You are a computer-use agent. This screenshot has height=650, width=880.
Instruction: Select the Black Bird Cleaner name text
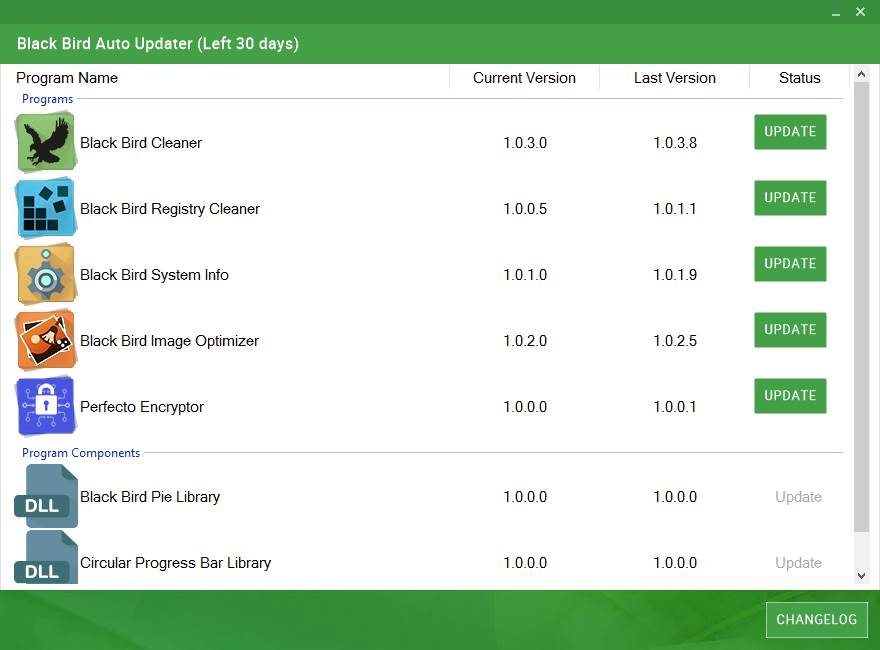point(141,143)
